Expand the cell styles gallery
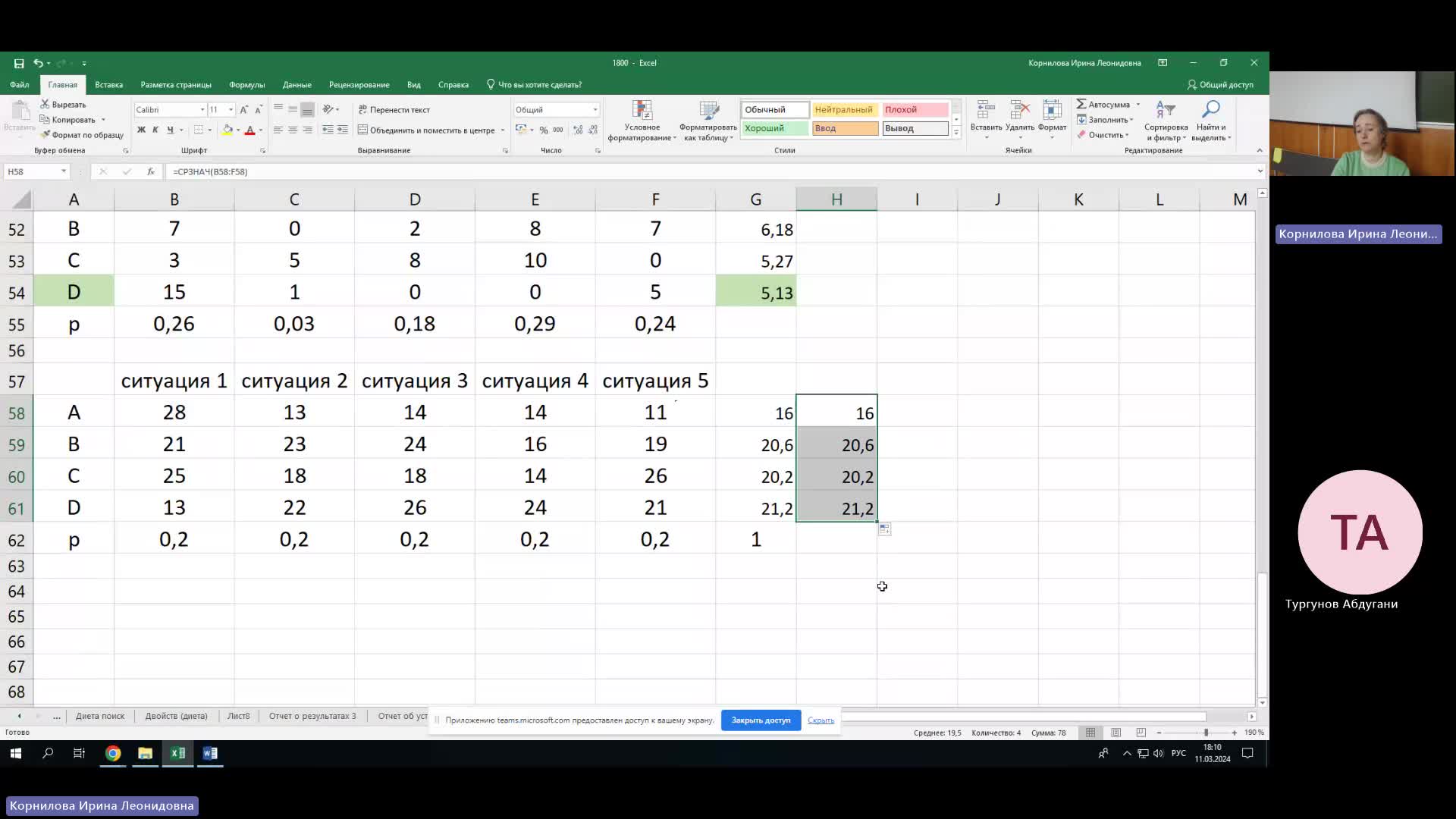 [956, 133]
